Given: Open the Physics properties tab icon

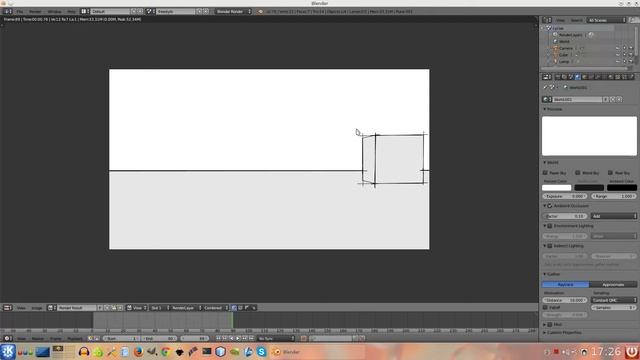Looking at the screenshot, I should [631, 77].
